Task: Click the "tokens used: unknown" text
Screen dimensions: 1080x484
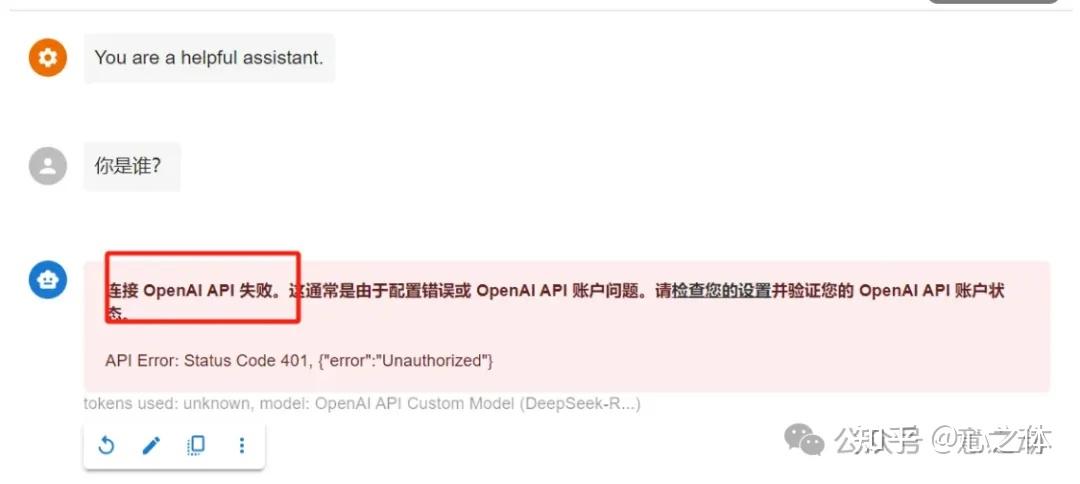Action: (167, 403)
